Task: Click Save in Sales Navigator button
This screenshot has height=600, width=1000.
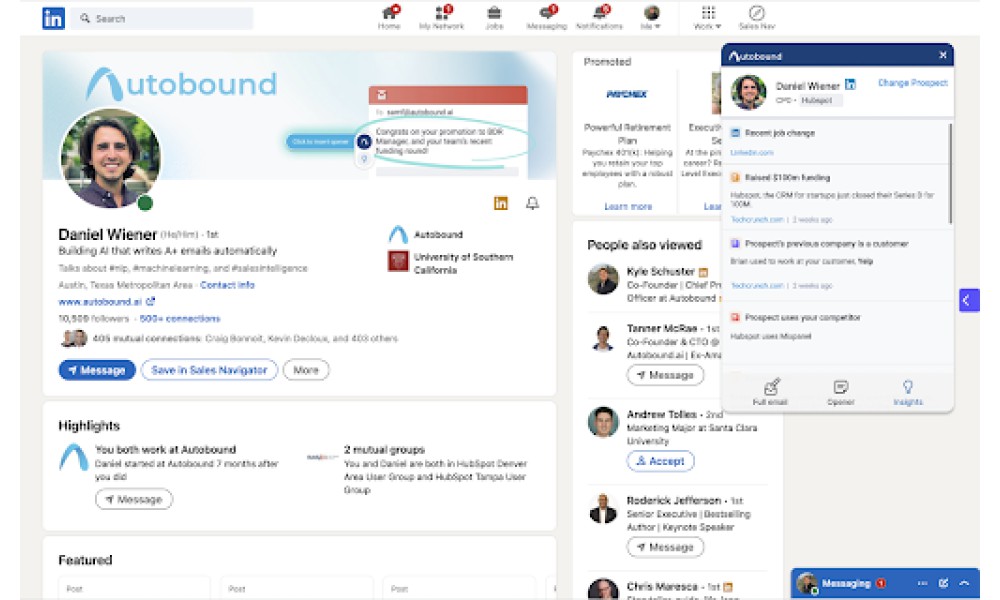Action: (x=209, y=370)
